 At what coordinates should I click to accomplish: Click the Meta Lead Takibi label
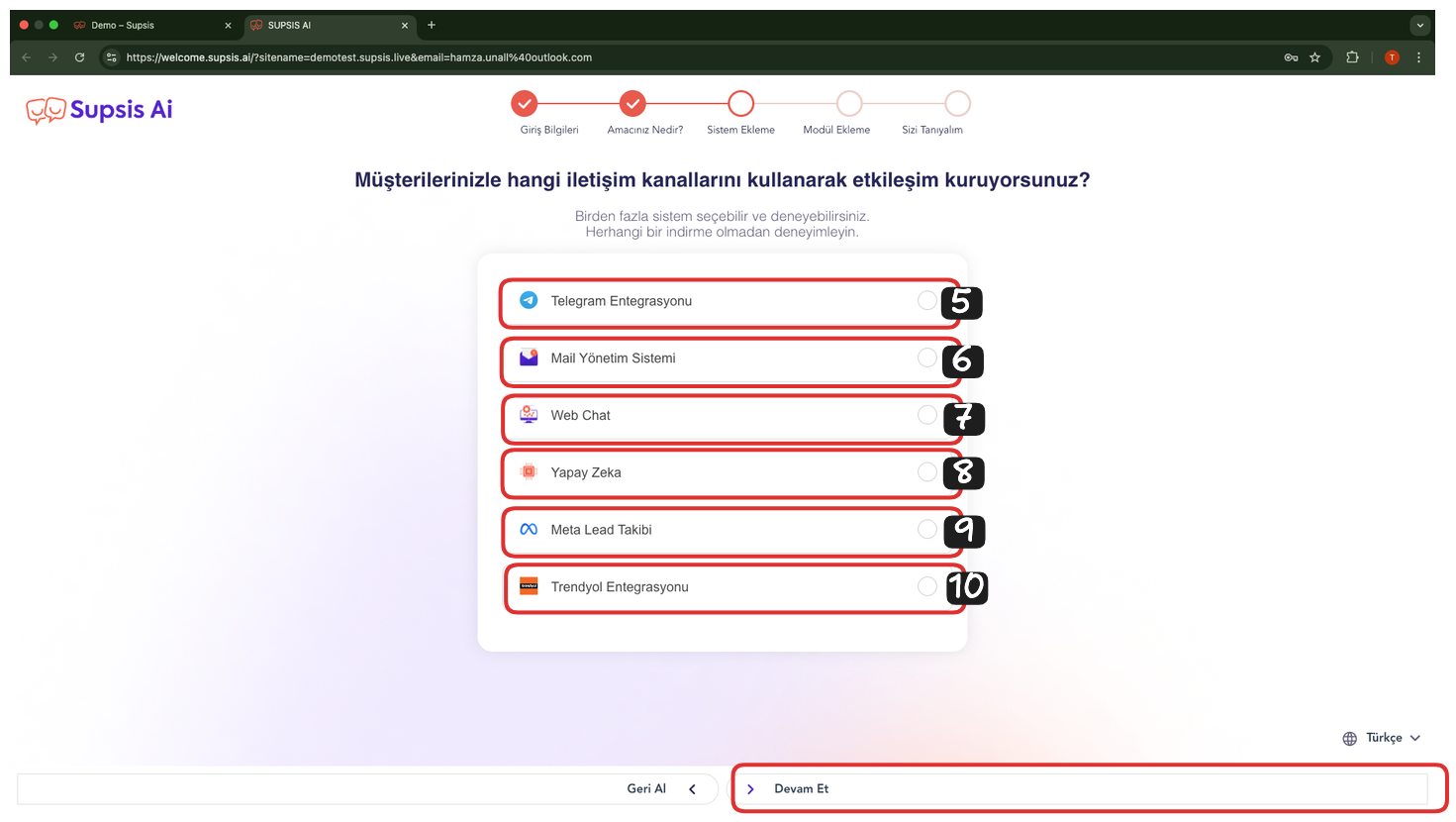[602, 530]
